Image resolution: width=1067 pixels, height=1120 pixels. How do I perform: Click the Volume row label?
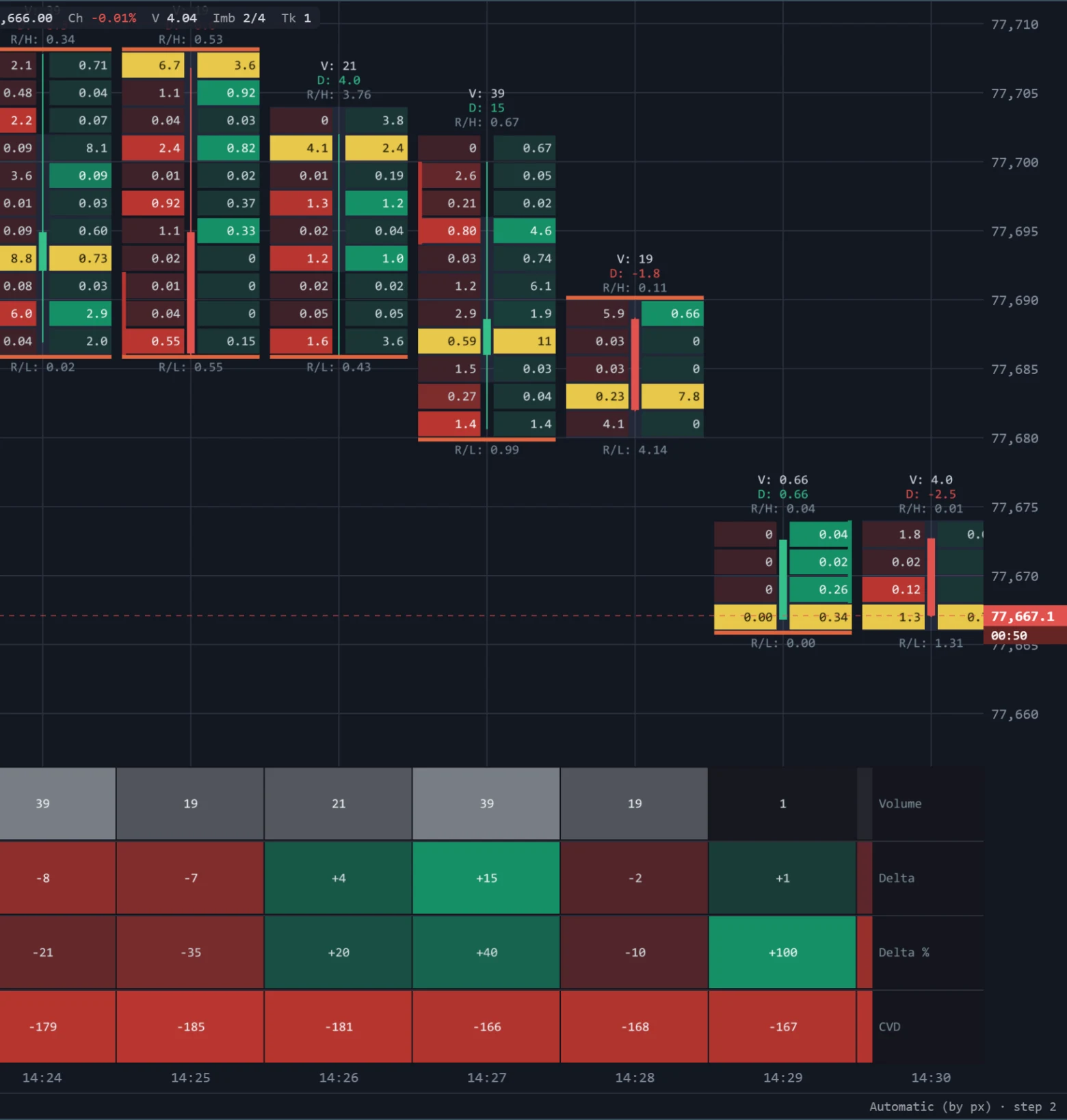click(899, 804)
